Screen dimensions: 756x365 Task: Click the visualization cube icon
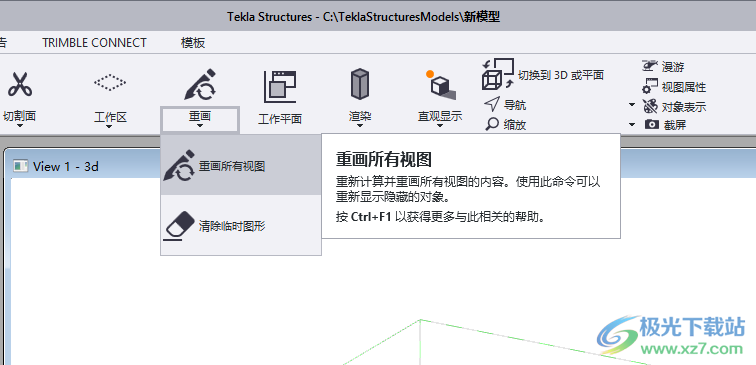pos(440,85)
